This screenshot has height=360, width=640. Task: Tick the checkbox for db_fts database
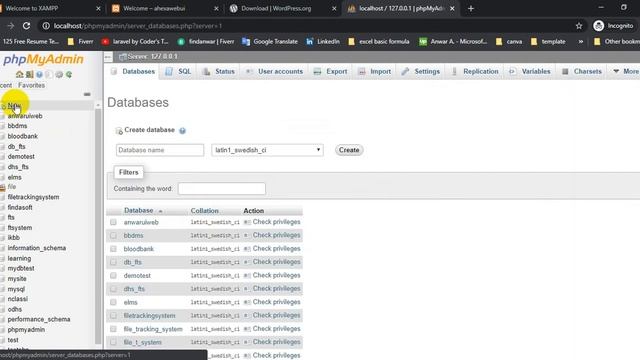tap(113, 262)
